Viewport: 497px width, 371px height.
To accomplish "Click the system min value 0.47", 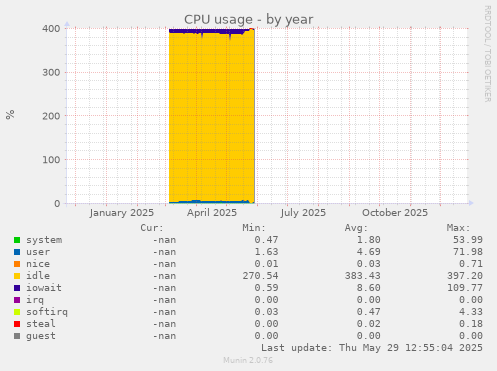I will coord(266,240).
